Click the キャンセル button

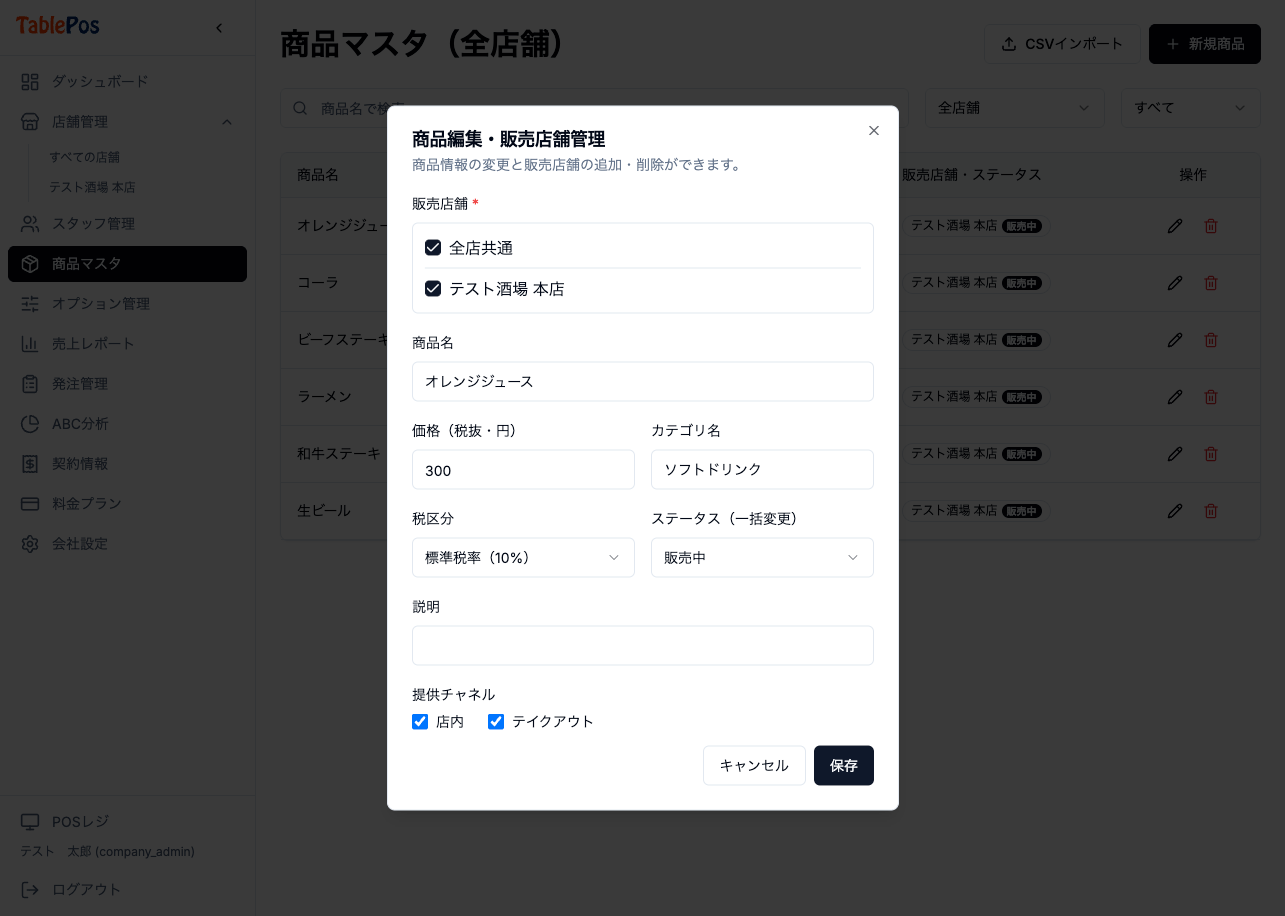point(754,766)
